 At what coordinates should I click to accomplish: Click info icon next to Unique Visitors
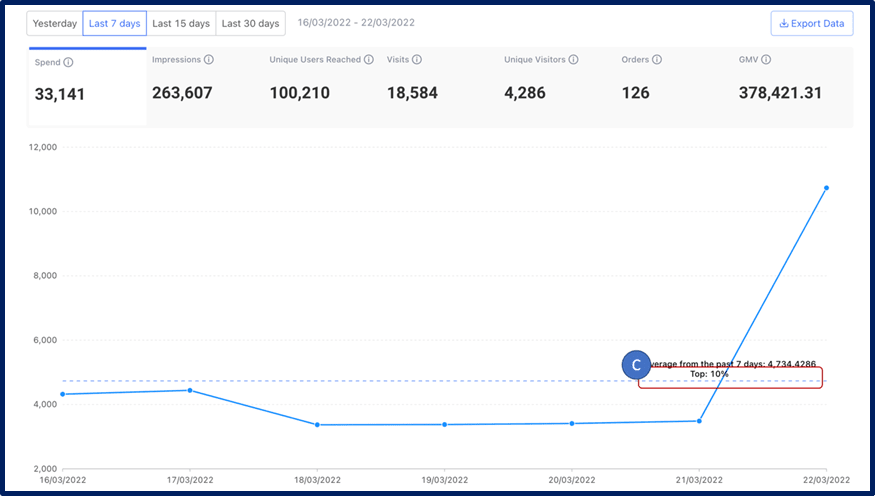tap(573, 60)
